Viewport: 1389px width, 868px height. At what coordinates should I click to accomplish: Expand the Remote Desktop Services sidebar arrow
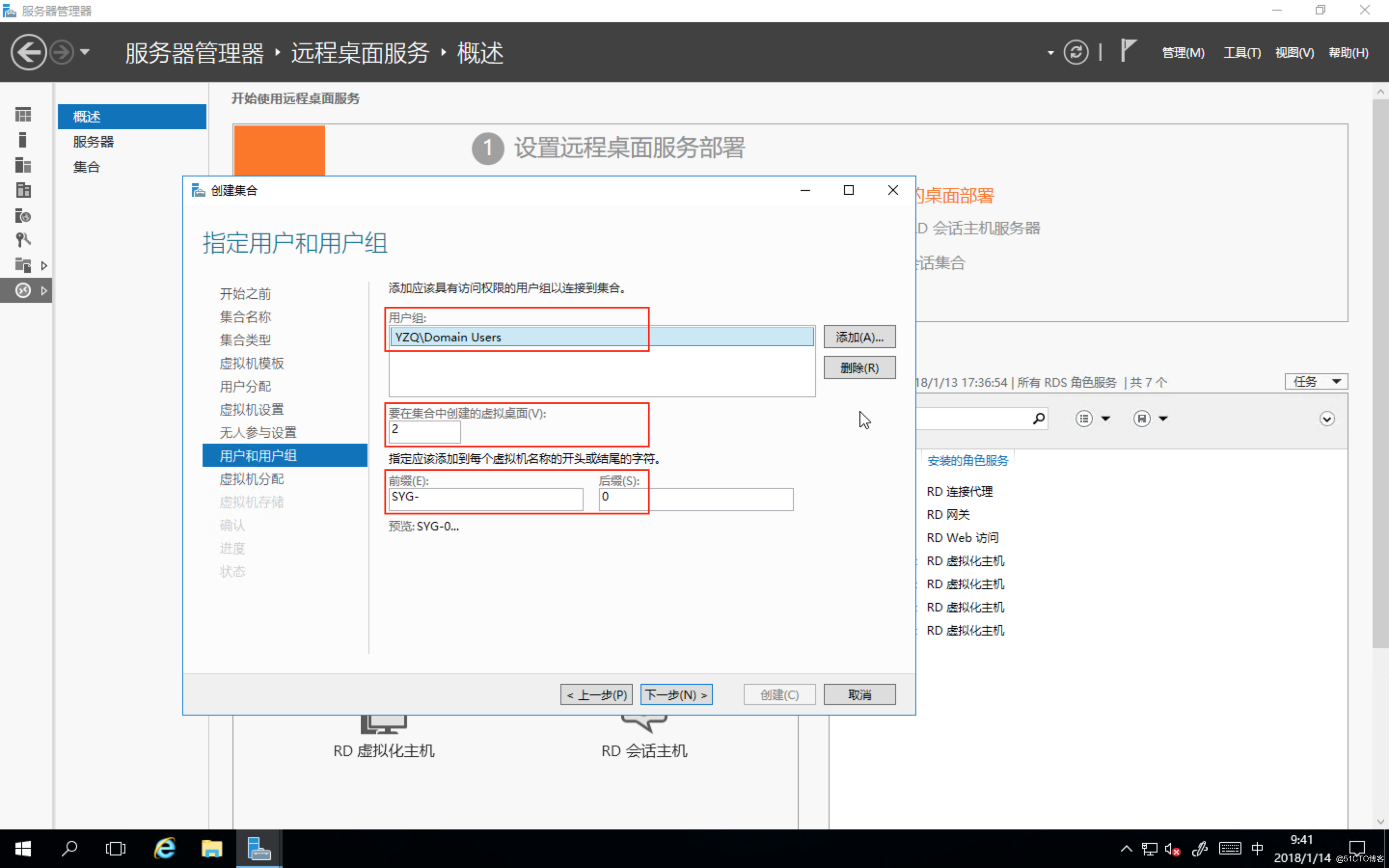[x=44, y=291]
